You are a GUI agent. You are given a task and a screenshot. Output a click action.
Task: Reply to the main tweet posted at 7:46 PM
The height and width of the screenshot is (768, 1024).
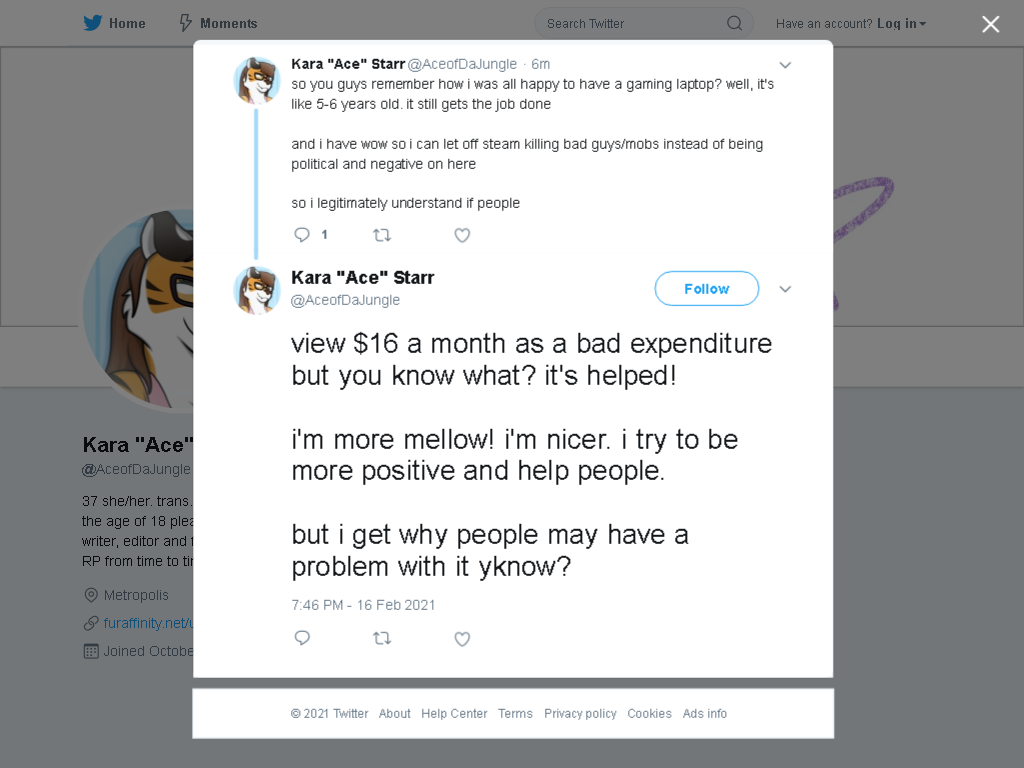click(x=302, y=638)
